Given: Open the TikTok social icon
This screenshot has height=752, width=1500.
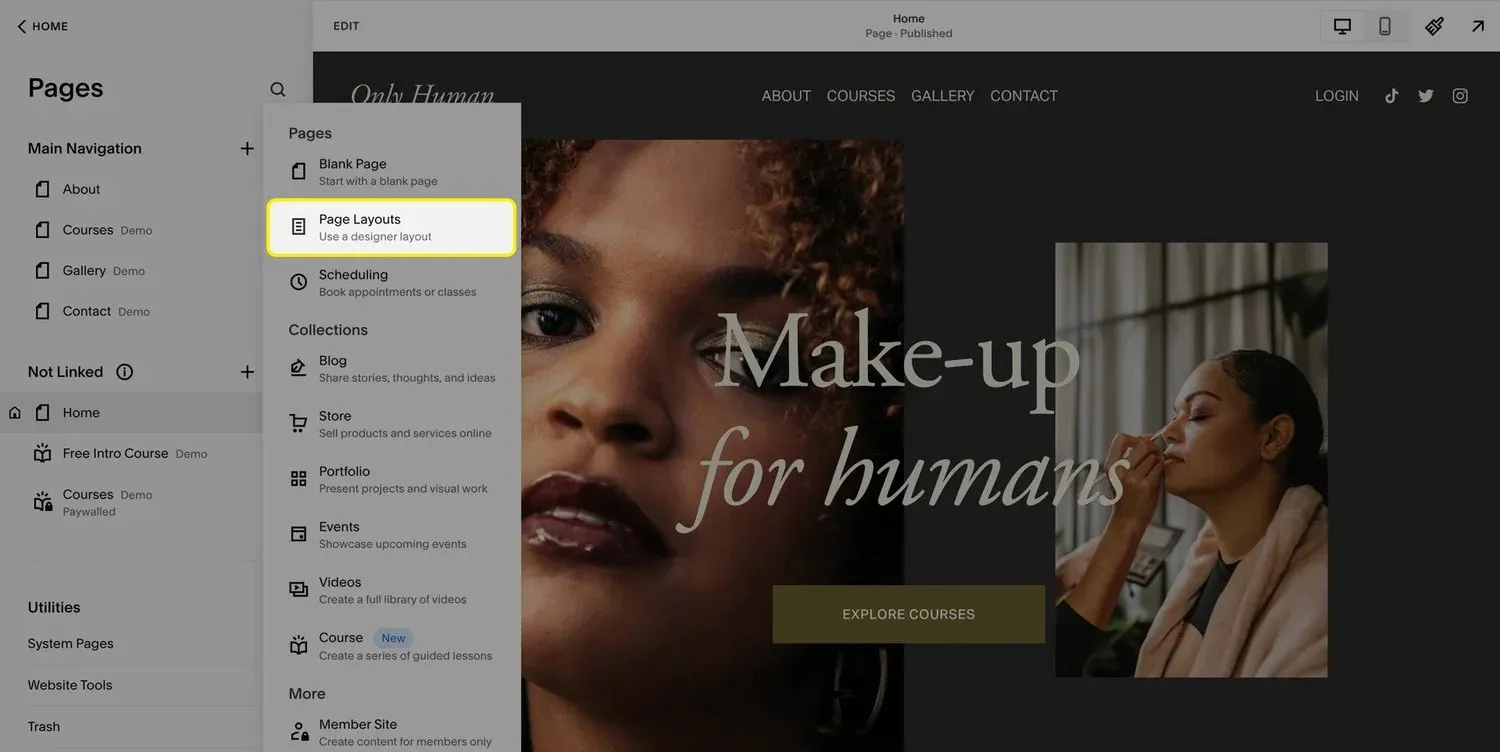Looking at the screenshot, I should pos(1391,96).
